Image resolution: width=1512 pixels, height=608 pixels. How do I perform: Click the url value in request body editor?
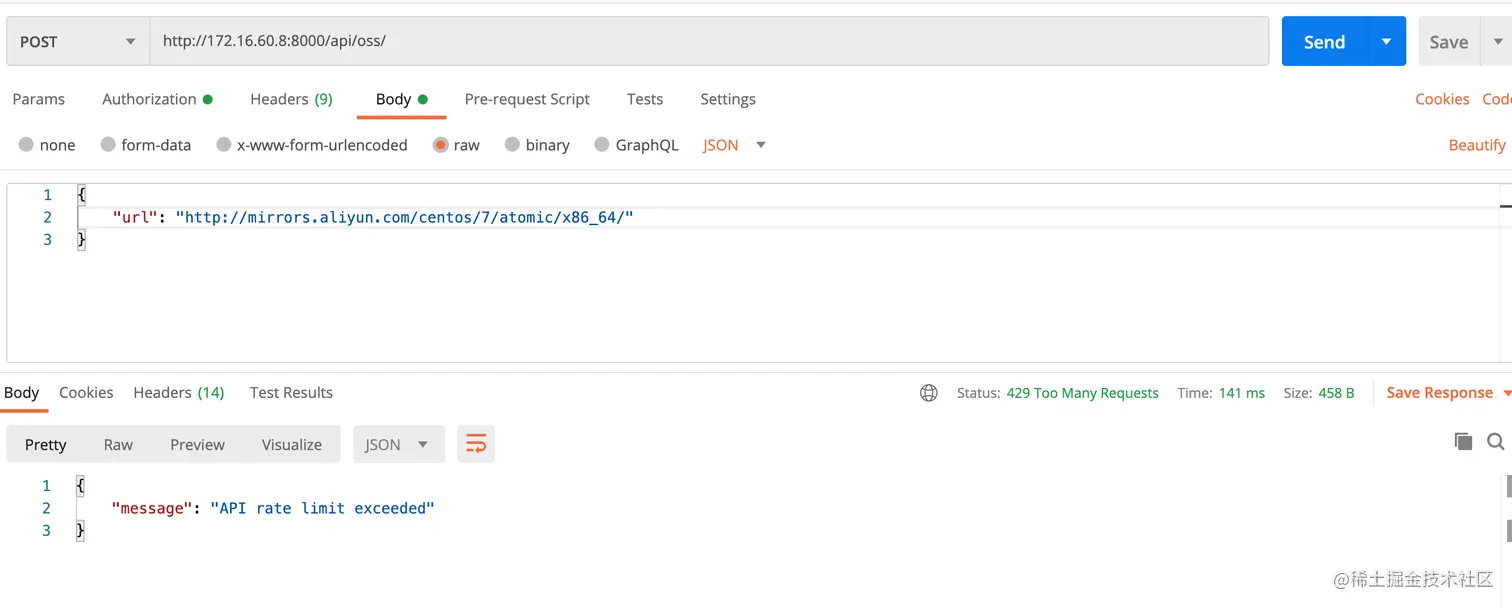coord(405,217)
